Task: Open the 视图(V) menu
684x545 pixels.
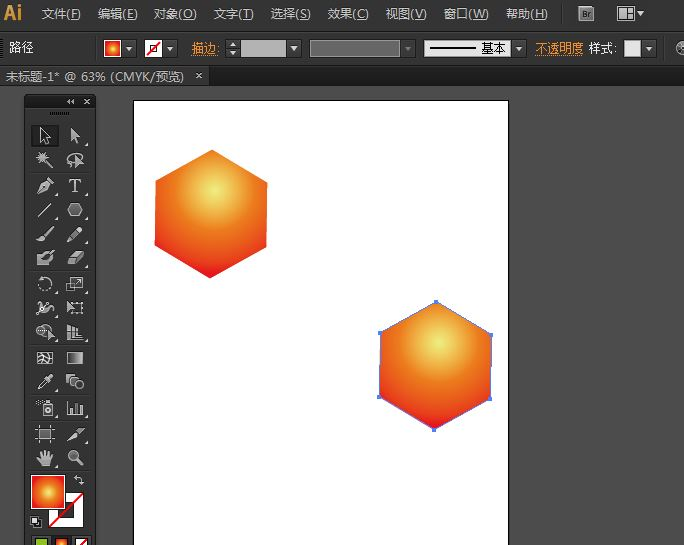Action: [x=406, y=14]
